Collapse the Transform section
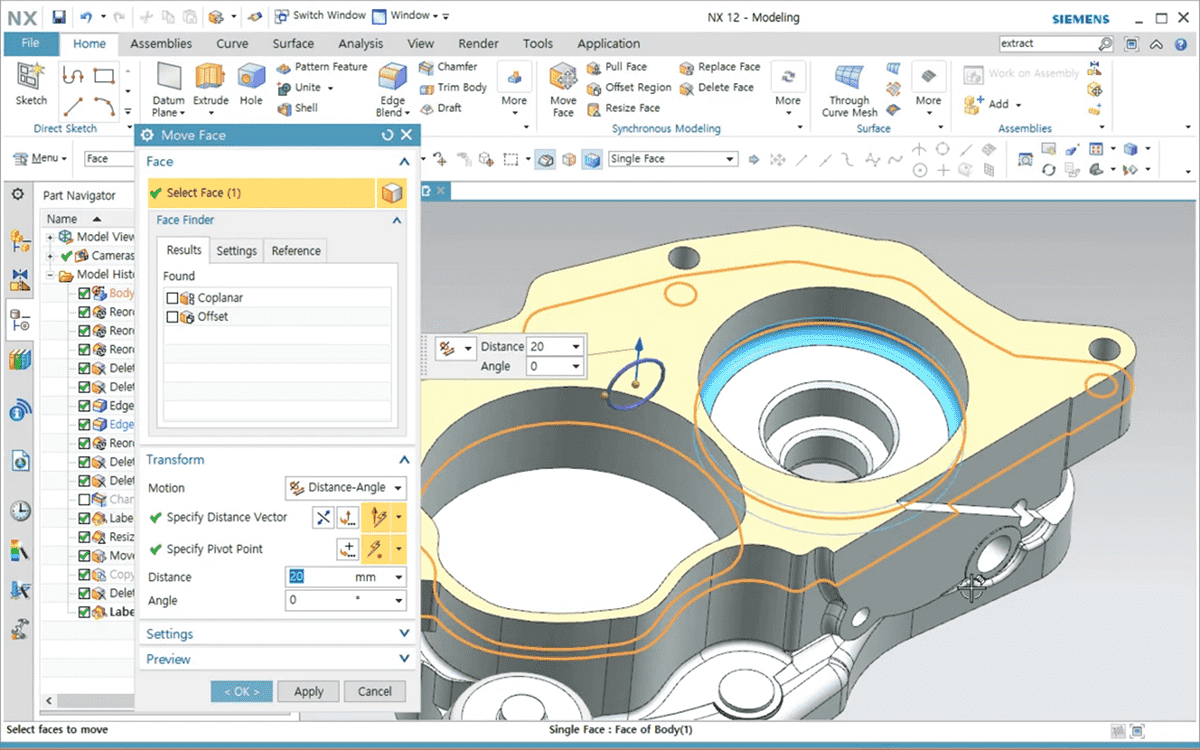The height and width of the screenshot is (750, 1200). pyautogui.click(x=404, y=460)
